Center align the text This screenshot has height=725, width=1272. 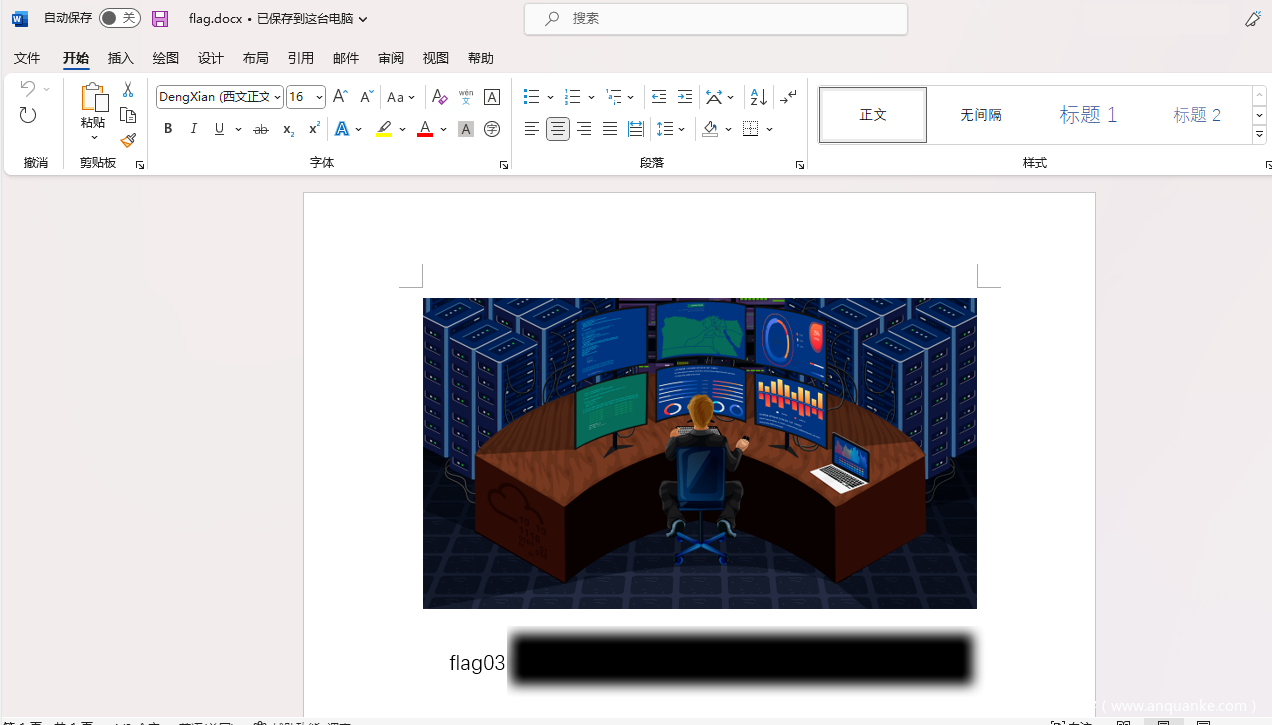(x=558, y=129)
